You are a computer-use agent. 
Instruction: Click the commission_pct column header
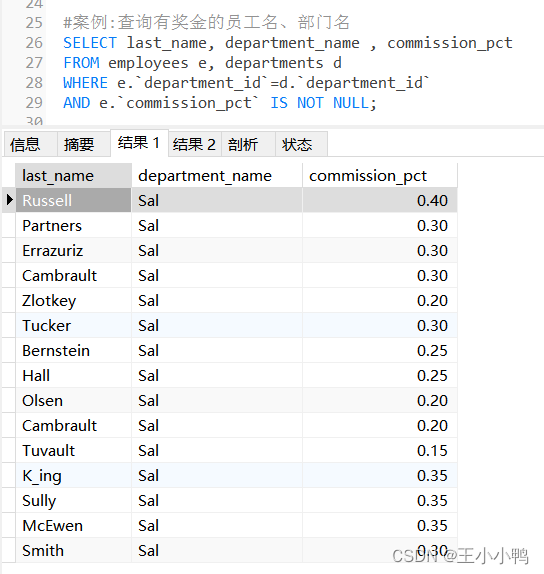tap(380, 176)
